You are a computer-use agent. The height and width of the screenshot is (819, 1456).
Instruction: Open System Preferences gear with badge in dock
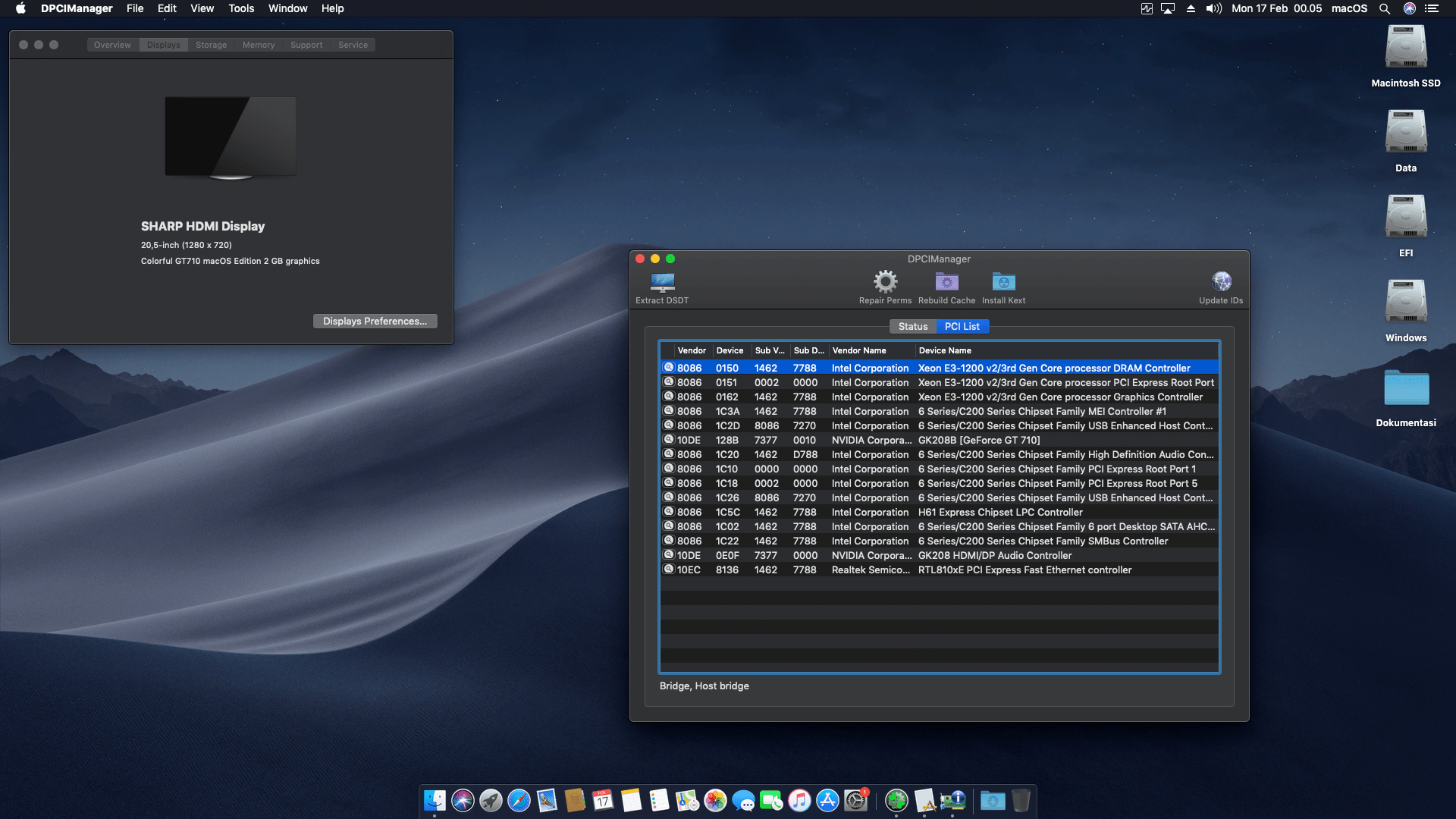pos(855,800)
